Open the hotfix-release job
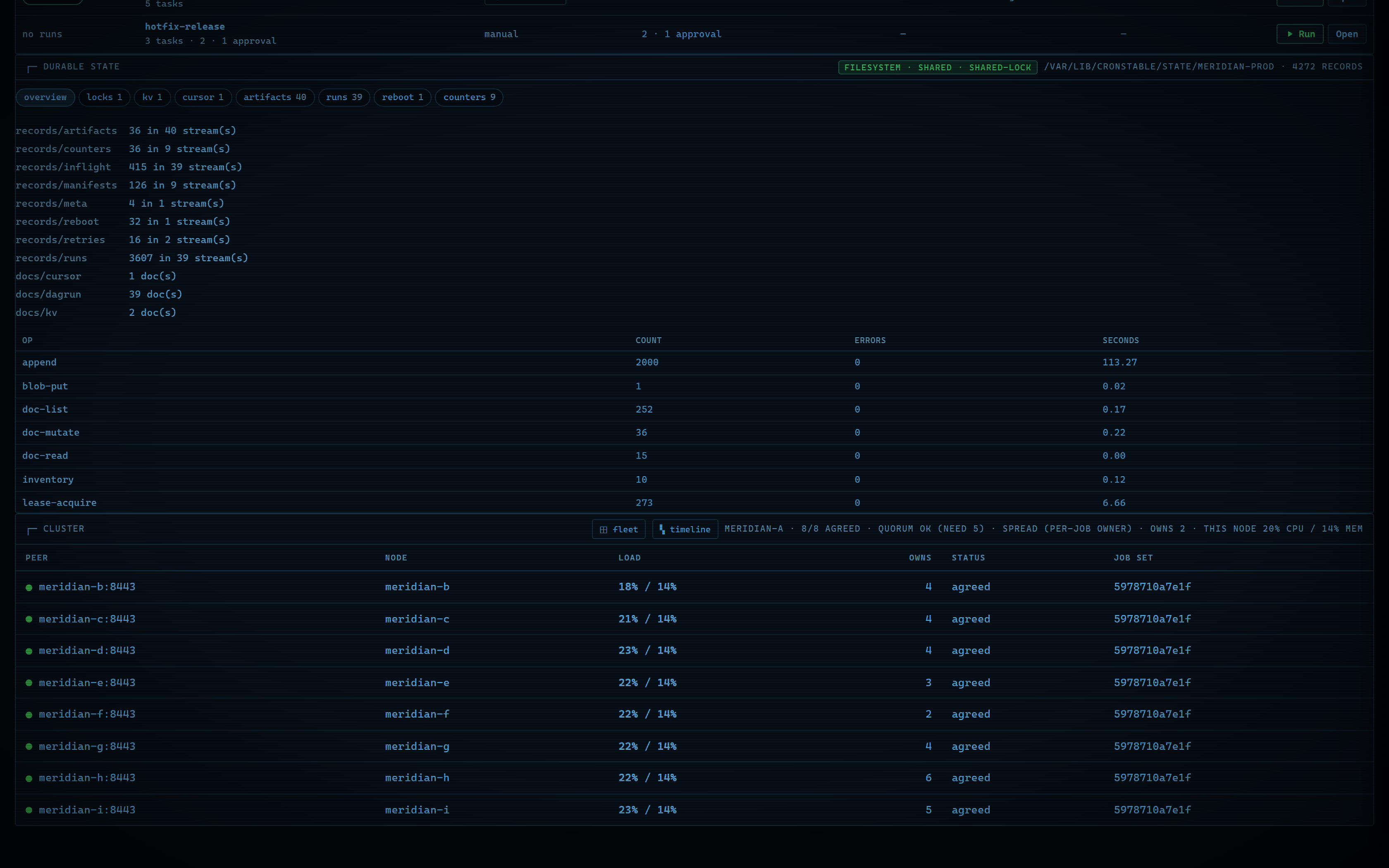This screenshot has width=1389, height=868. [1346, 34]
